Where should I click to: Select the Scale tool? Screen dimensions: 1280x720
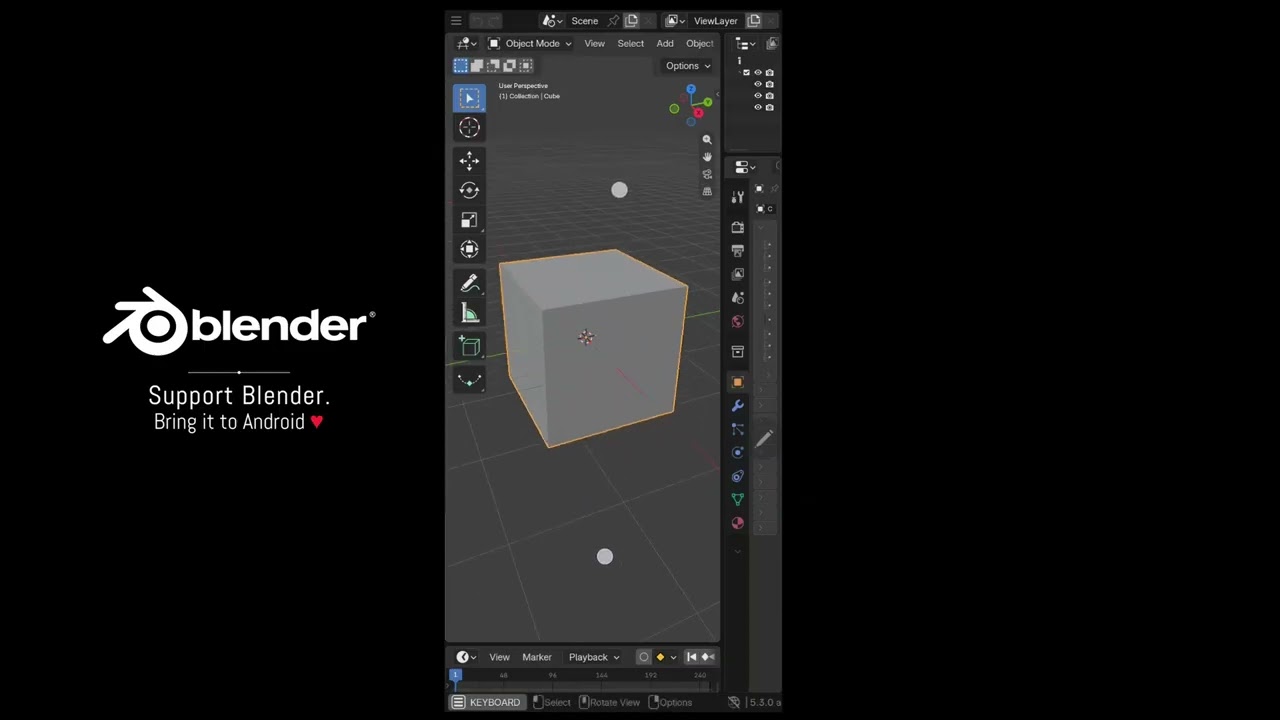tap(469, 220)
